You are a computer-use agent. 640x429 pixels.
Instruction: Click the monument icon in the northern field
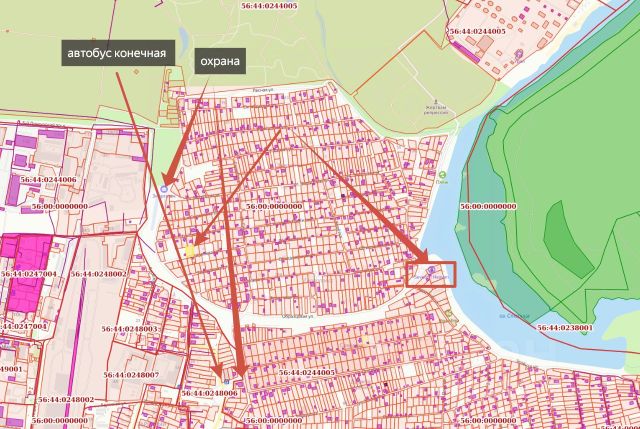pyautogui.click(x=436, y=101)
